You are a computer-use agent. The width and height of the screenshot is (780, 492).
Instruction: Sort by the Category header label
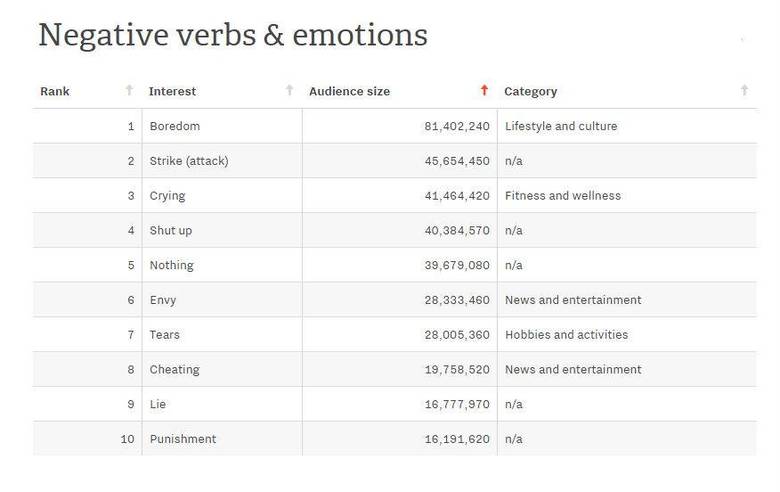[530, 91]
